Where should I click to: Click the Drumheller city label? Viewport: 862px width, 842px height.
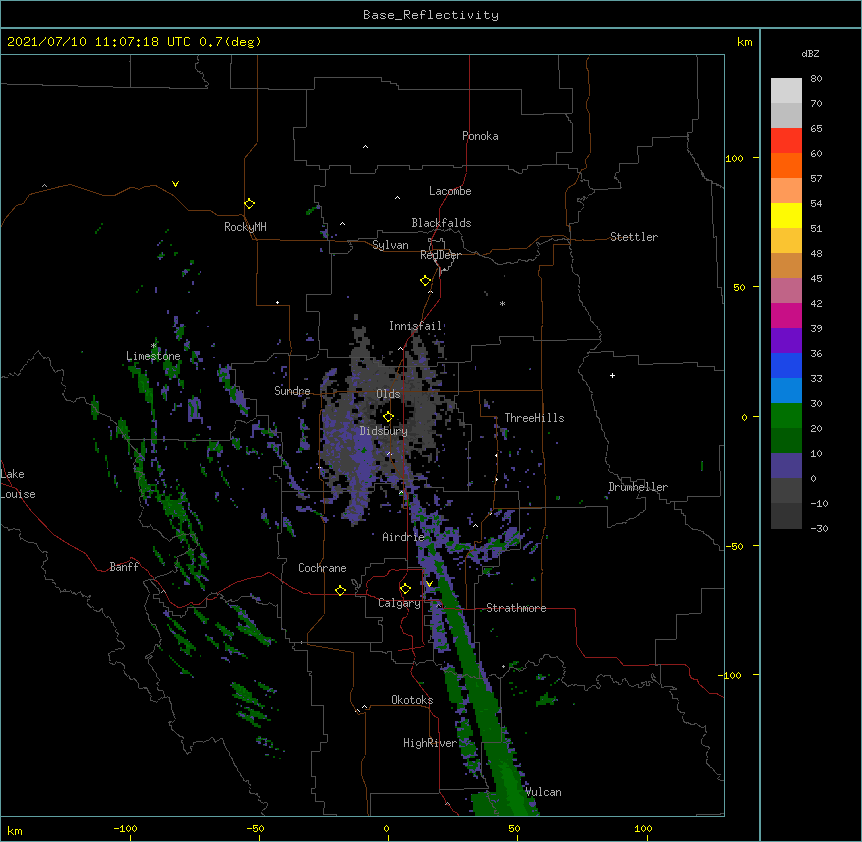tap(638, 487)
